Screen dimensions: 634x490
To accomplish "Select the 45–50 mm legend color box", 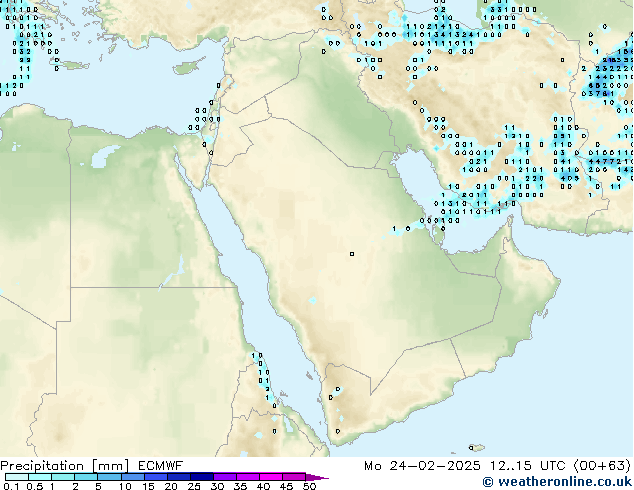I will [x=294, y=477].
